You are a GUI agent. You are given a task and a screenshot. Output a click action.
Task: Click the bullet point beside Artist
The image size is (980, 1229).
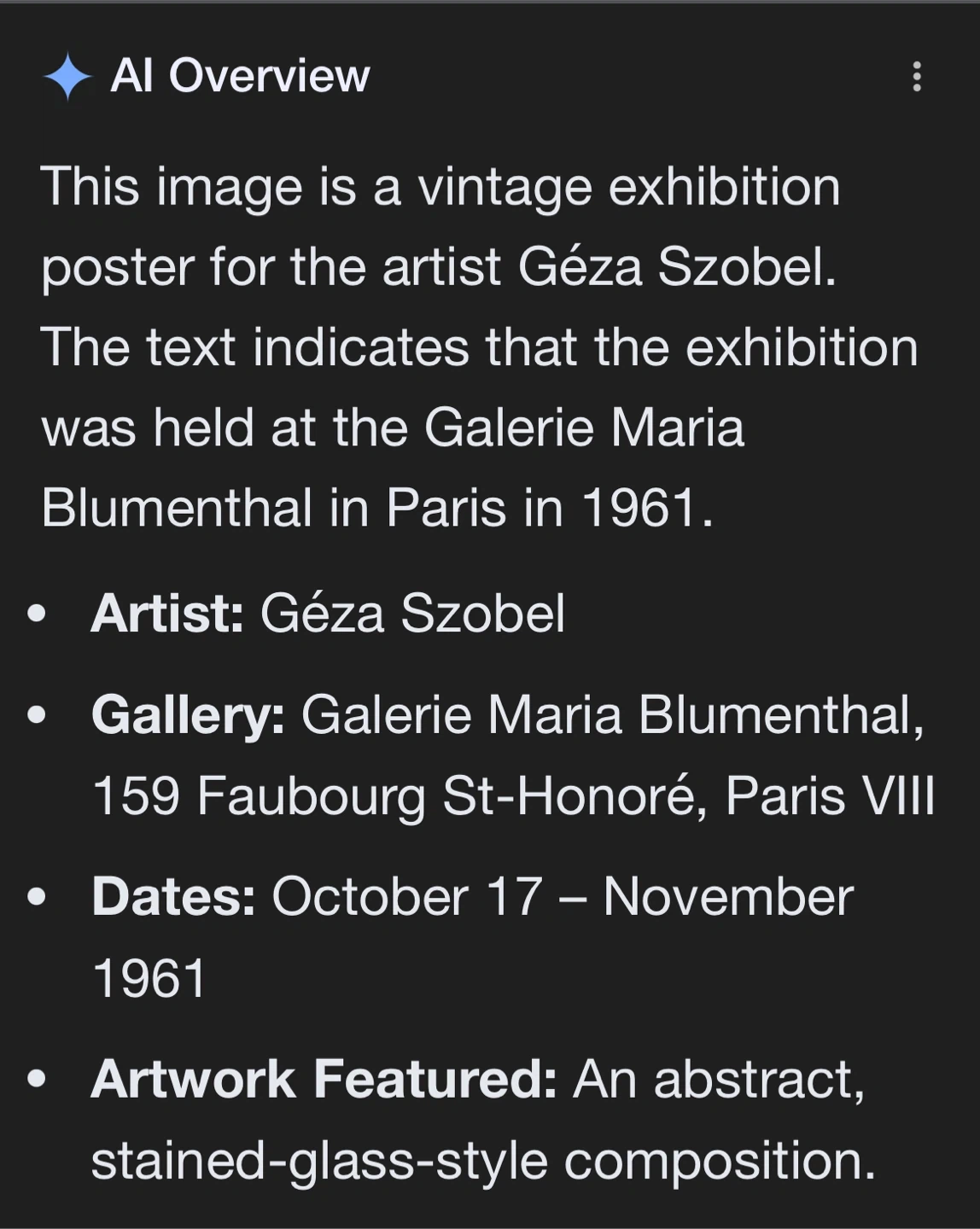(37, 614)
